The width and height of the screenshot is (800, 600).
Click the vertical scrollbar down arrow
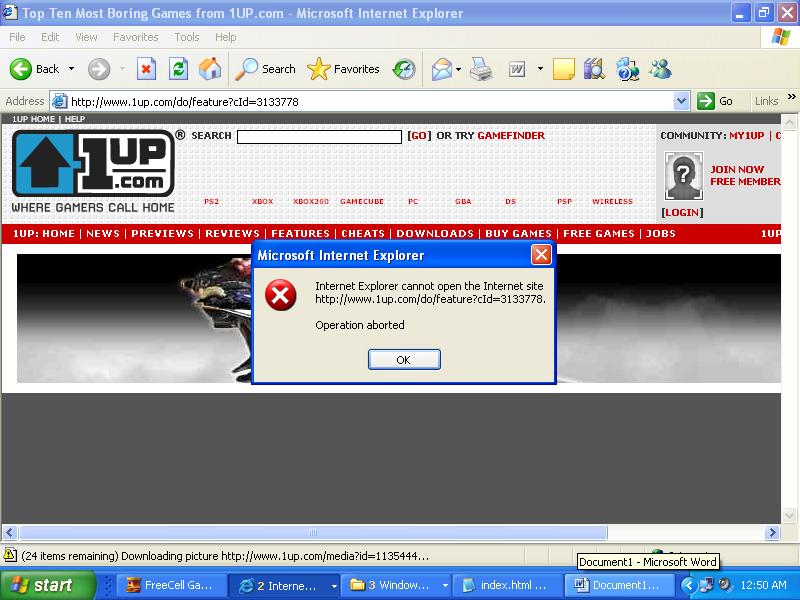[x=789, y=515]
